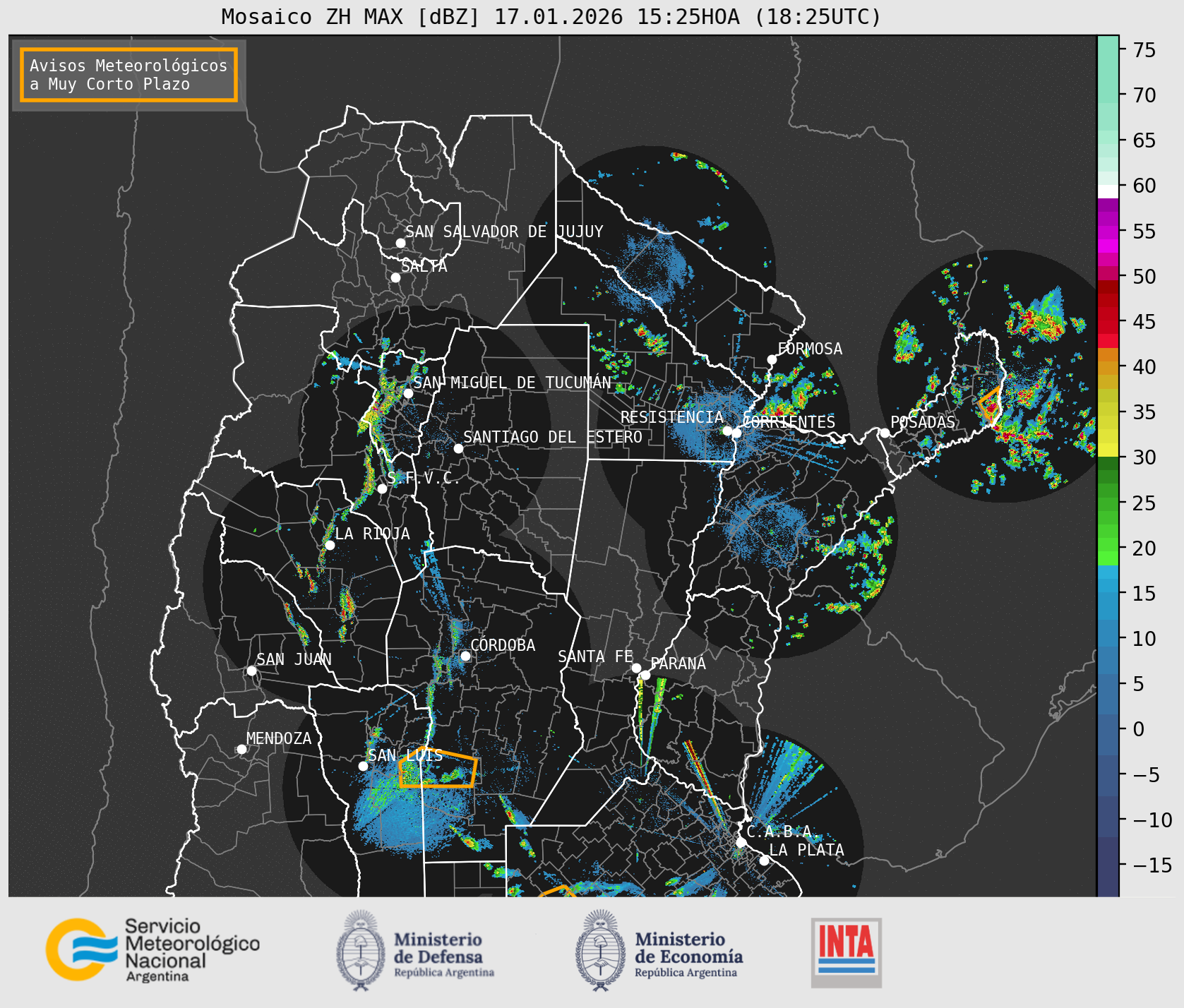
Task: Click the Avisos Meteorológicos a Muy Corto Plazo legend
Action: [128, 75]
